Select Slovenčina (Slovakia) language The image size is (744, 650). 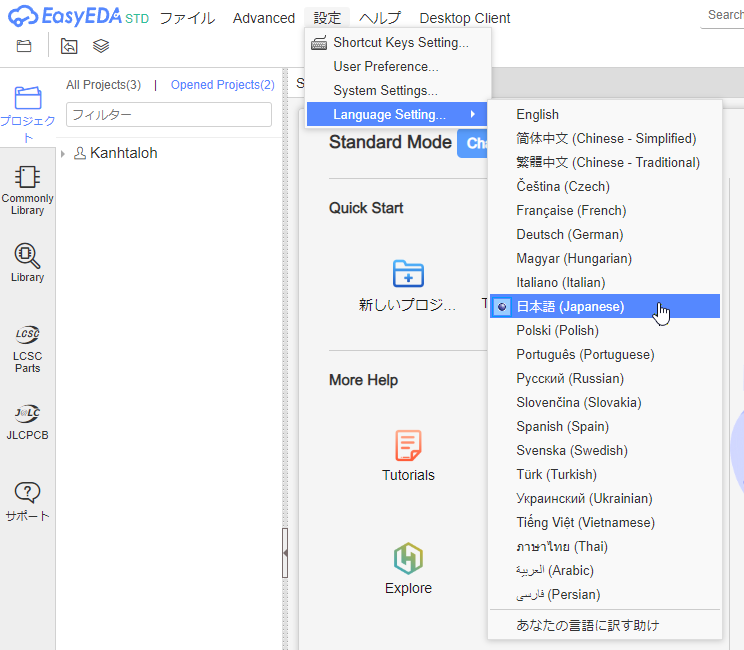pyautogui.click(x=604, y=402)
